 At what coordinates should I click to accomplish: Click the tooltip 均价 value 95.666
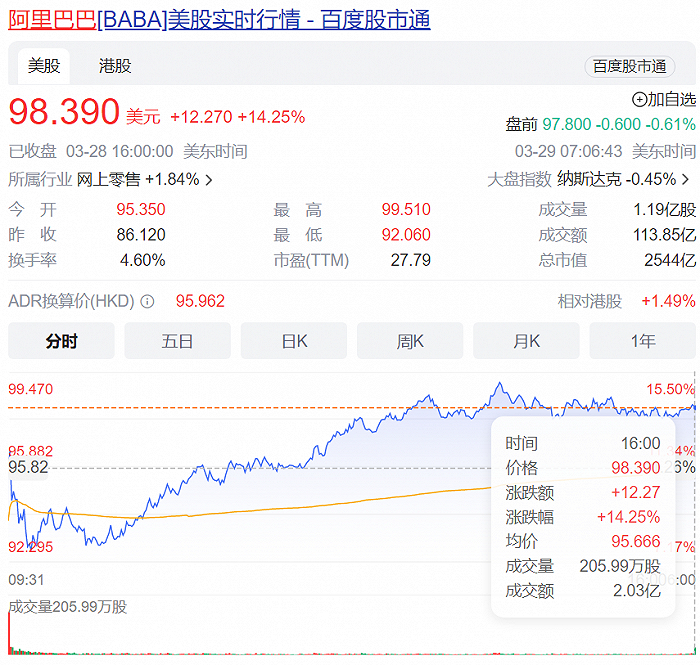tap(635, 541)
